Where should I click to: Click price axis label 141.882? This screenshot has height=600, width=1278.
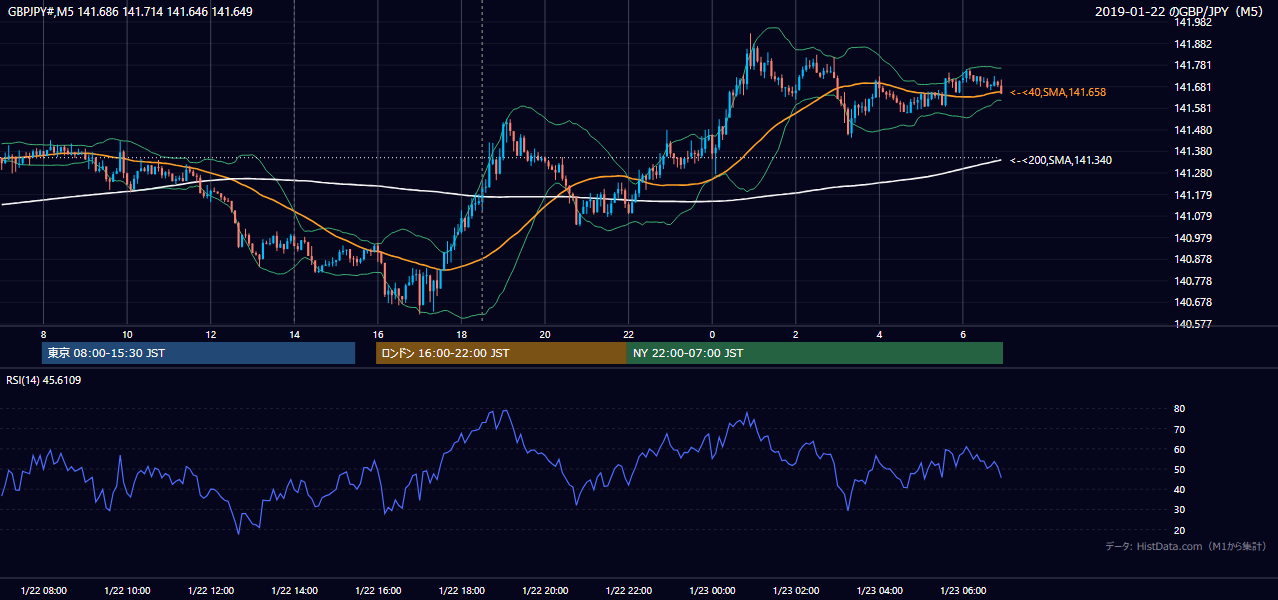coord(1191,44)
